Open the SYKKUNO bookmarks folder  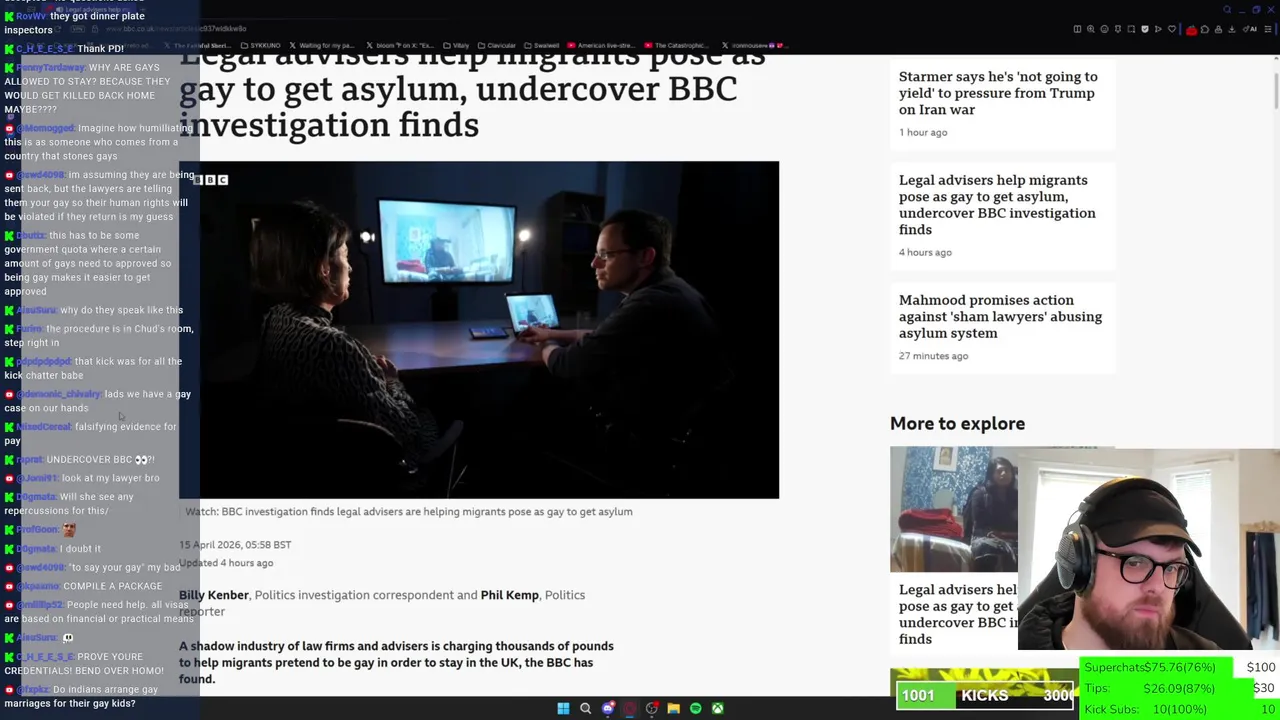tap(260, 45)
